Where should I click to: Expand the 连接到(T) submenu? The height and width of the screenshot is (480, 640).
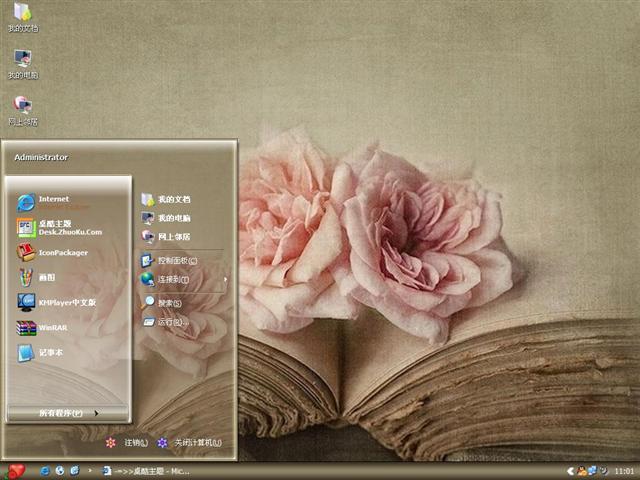point(184,279)
